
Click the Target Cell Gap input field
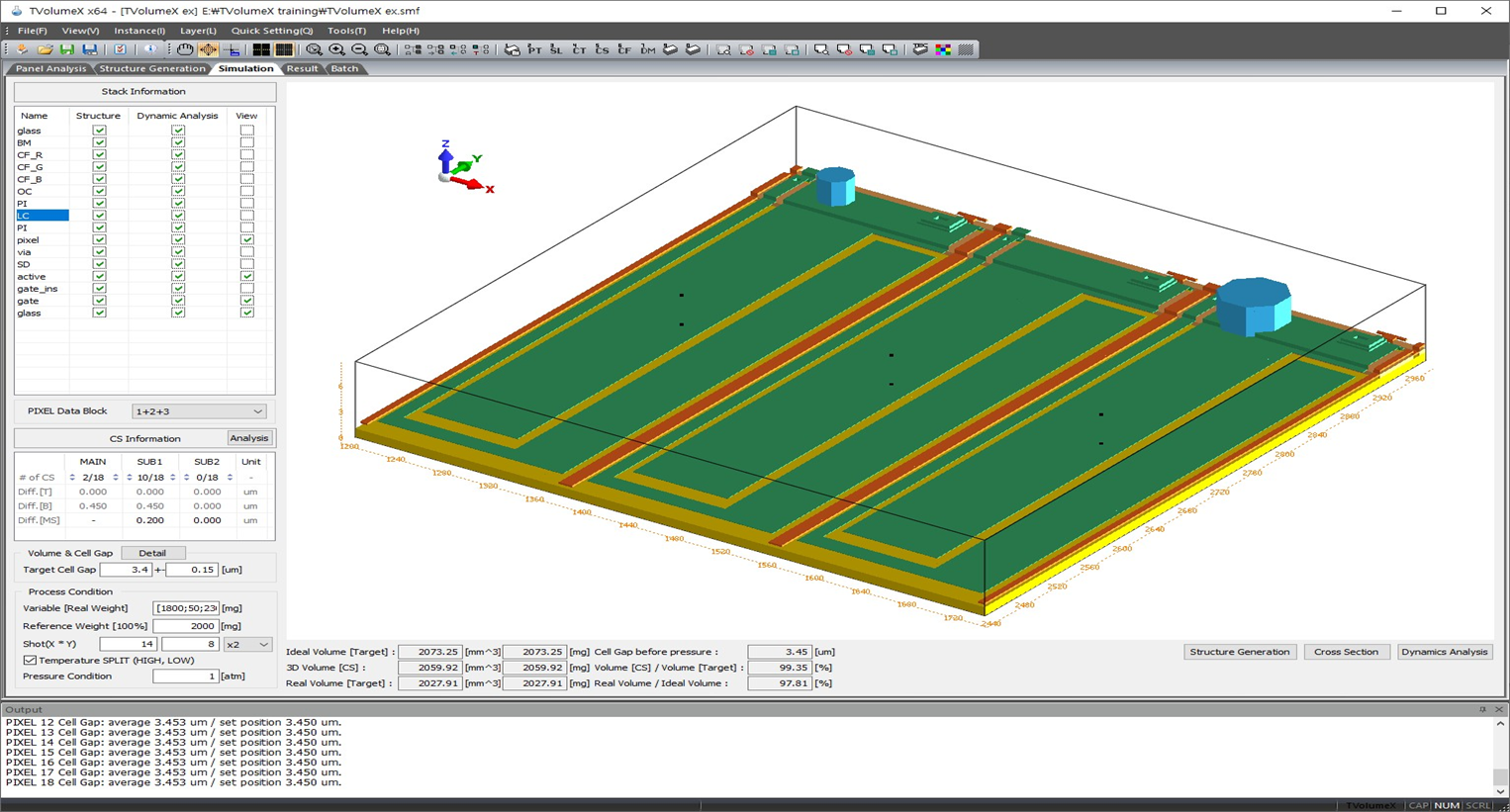(126, 570)
